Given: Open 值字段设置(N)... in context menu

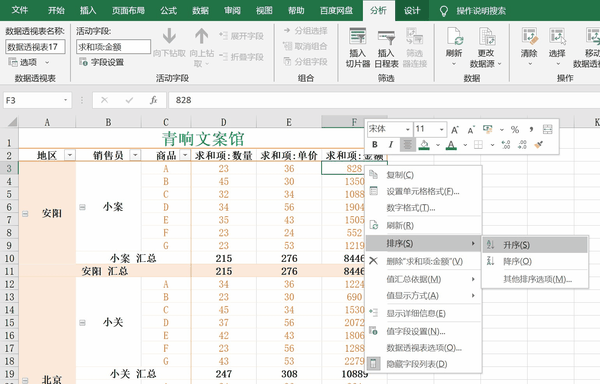Looking at the screenshot, I should [424, 331].
